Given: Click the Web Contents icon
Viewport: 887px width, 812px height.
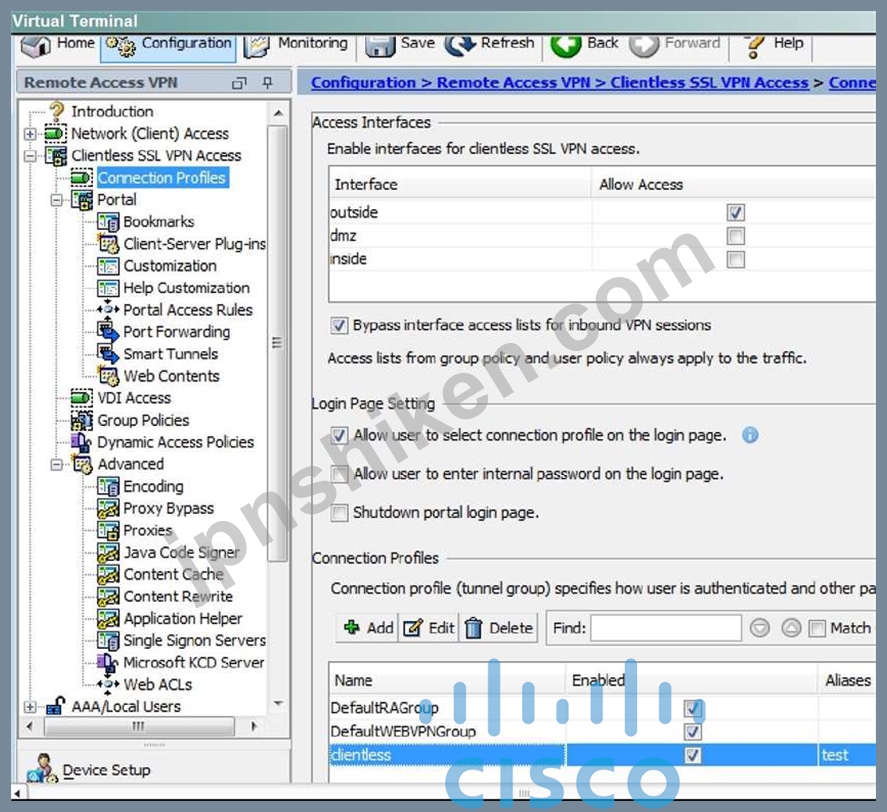Looking at the screenshot, I should click(x=107, y=376).
